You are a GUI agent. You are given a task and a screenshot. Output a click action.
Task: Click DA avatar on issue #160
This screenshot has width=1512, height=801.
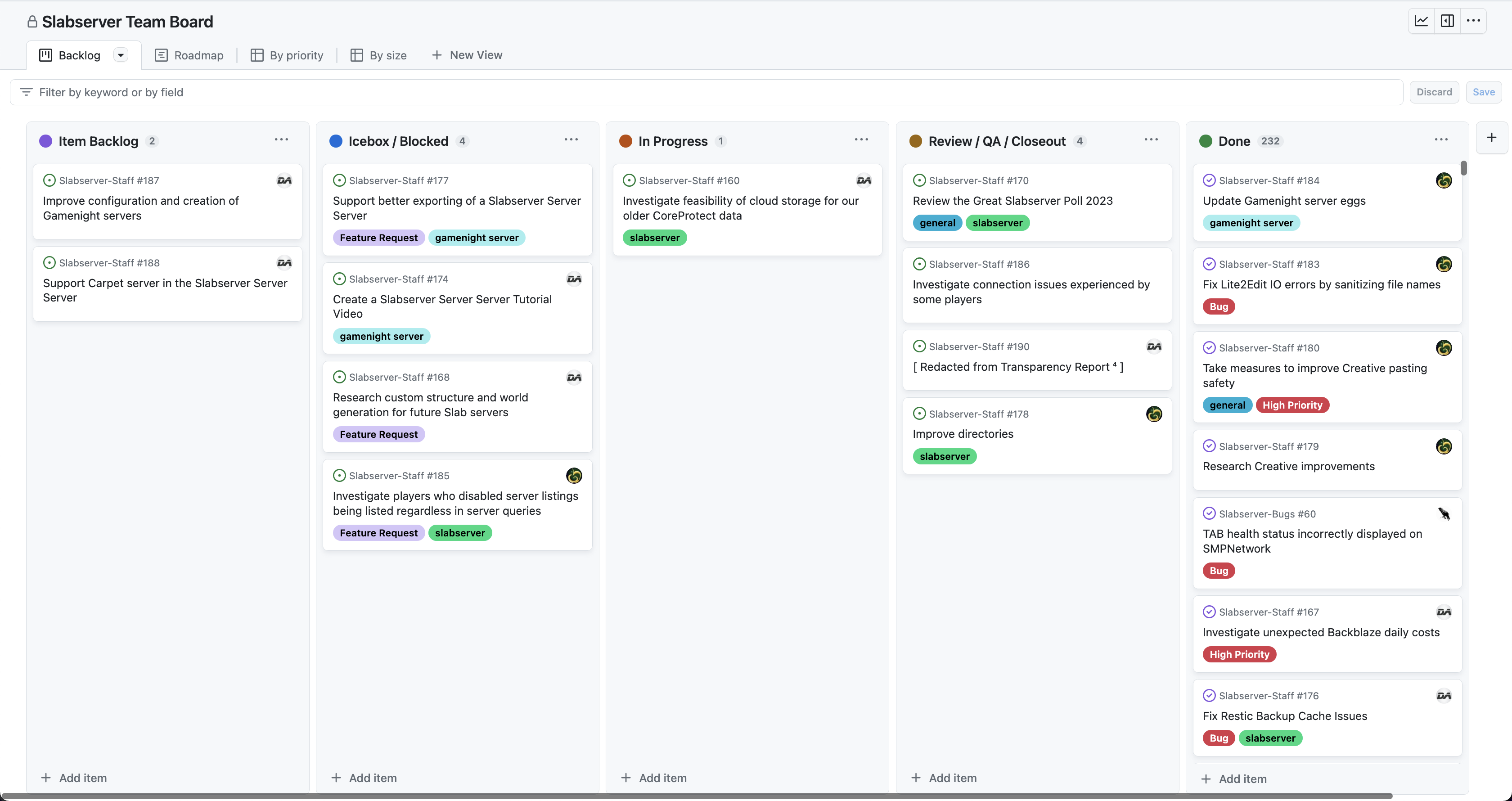point(864,181)
